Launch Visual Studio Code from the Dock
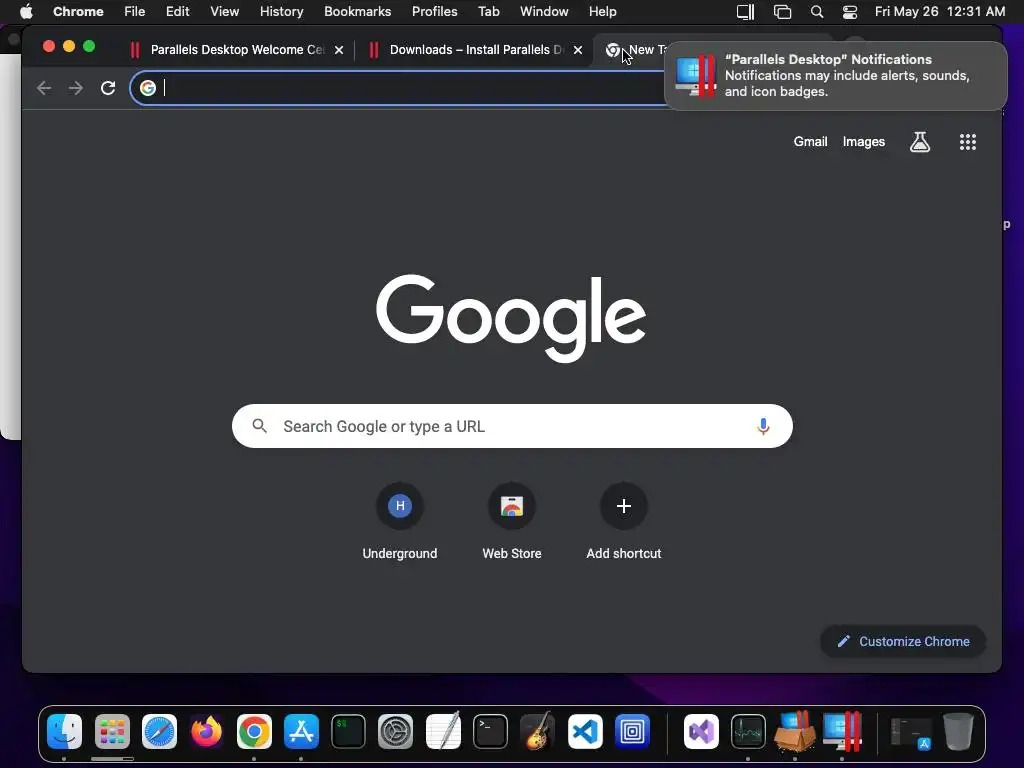 585,731
